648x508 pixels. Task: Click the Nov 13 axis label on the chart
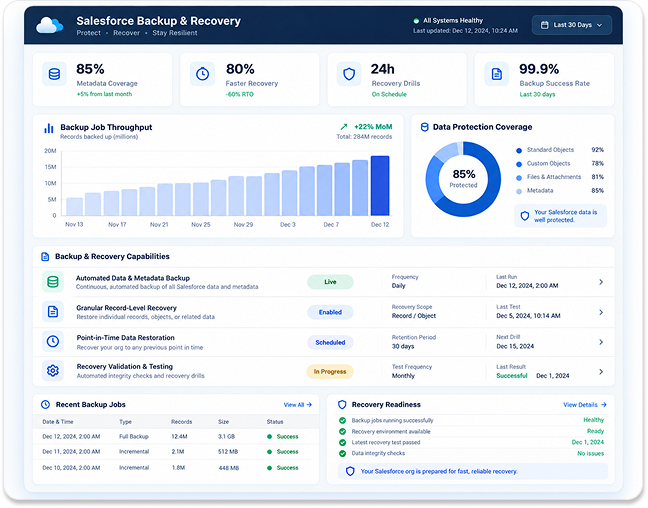[x=74, y=224]
